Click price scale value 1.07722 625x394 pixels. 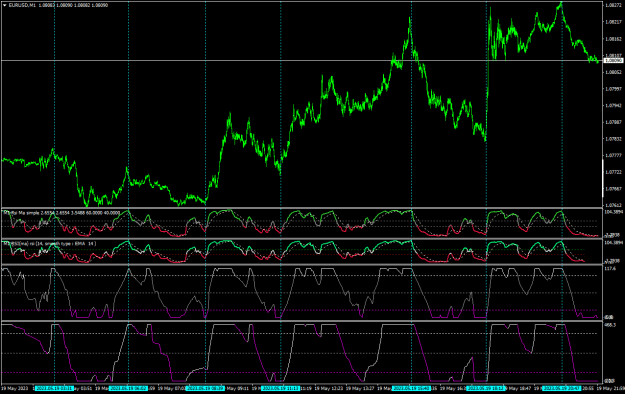click(613, 172)
